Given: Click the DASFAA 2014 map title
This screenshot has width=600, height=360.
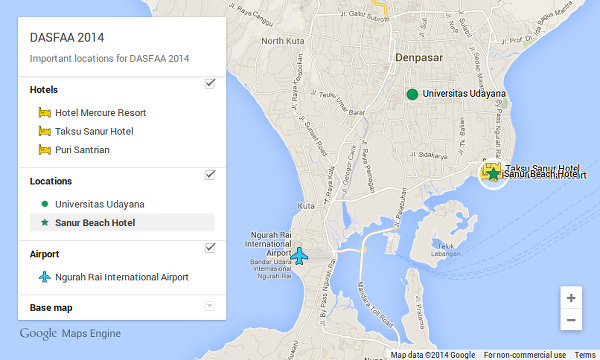Looking at the screenshot, I should tap(67, 37).
